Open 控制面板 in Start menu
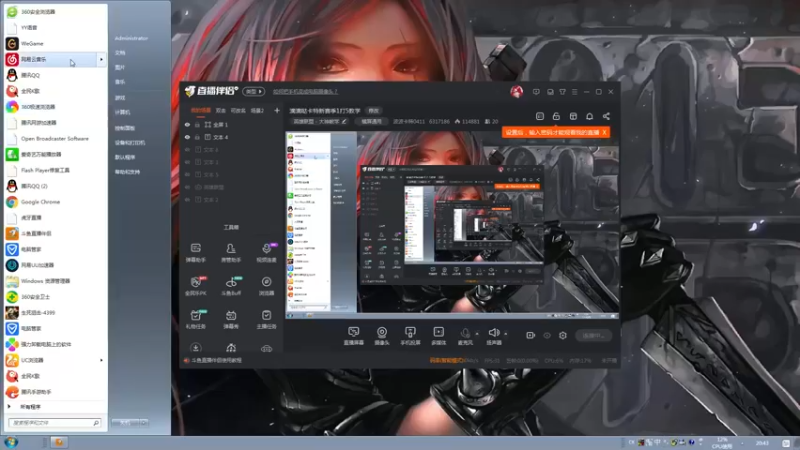Viewport: 800px width, 450px height. point(124,128)
